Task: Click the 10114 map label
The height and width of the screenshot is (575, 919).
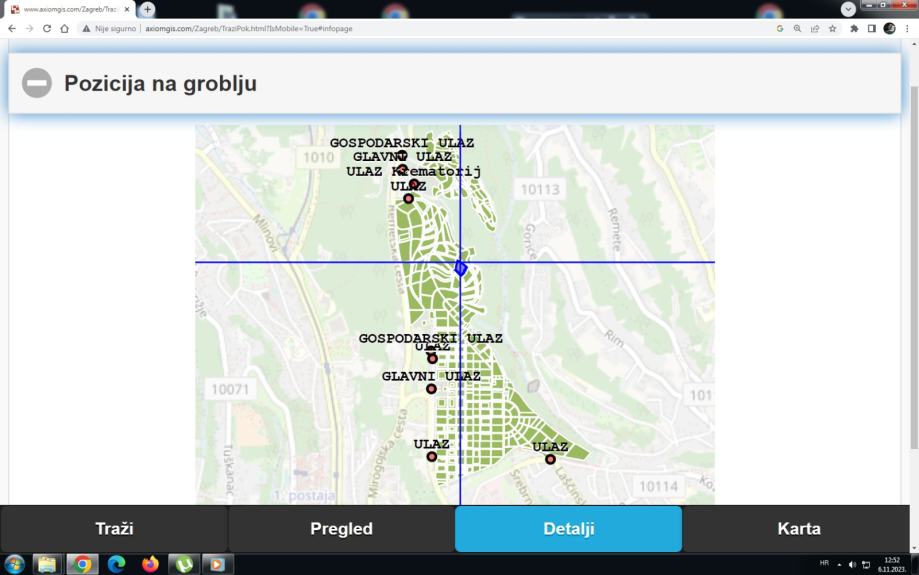Action: pos(658,486)
